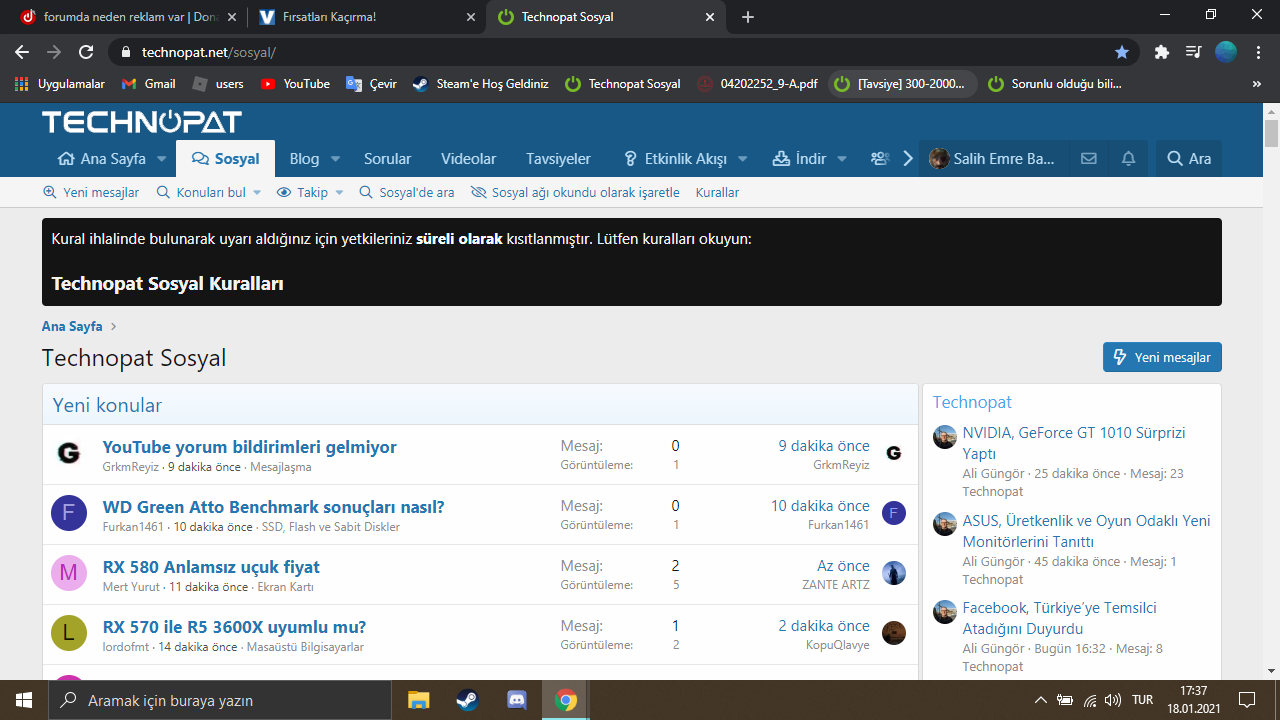
Task: Click the large F avatar of Furkan1461's thread
Action: tap(68, 514)
